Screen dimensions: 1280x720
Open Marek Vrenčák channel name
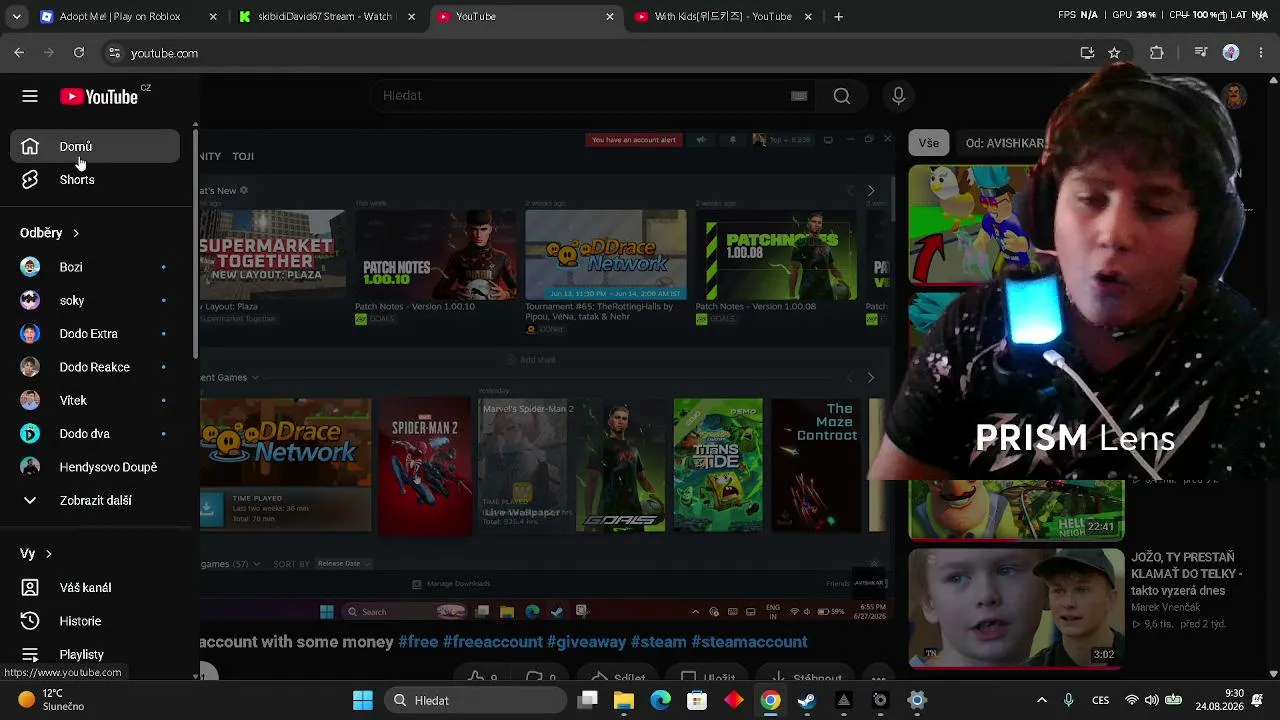point(1166,607)
